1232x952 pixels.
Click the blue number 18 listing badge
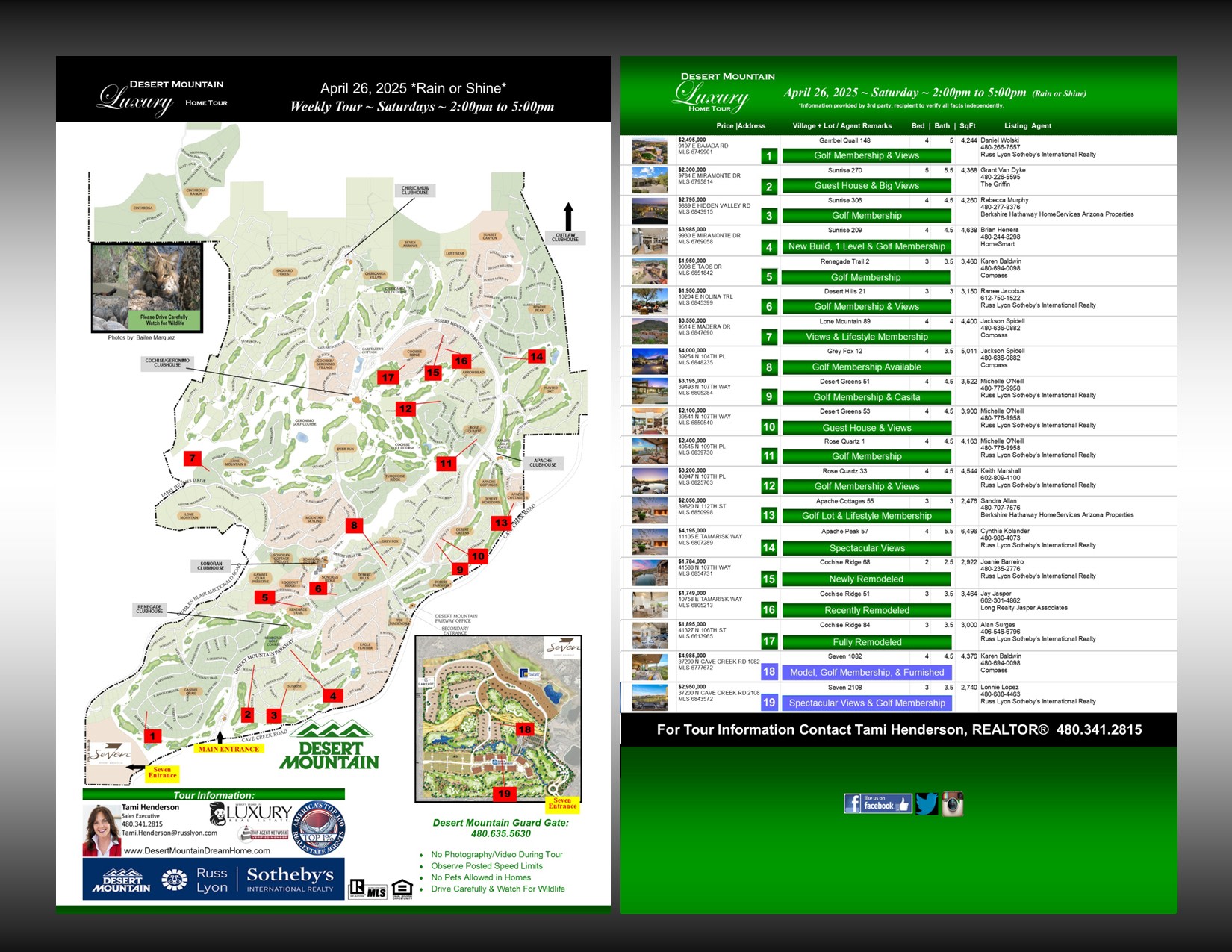pyautogui.click(x=769, y=671)
